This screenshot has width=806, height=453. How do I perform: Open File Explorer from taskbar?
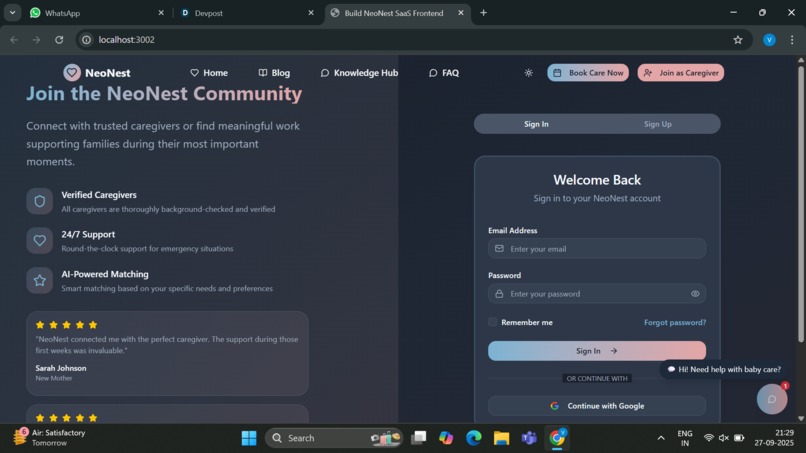coord(501,438)
